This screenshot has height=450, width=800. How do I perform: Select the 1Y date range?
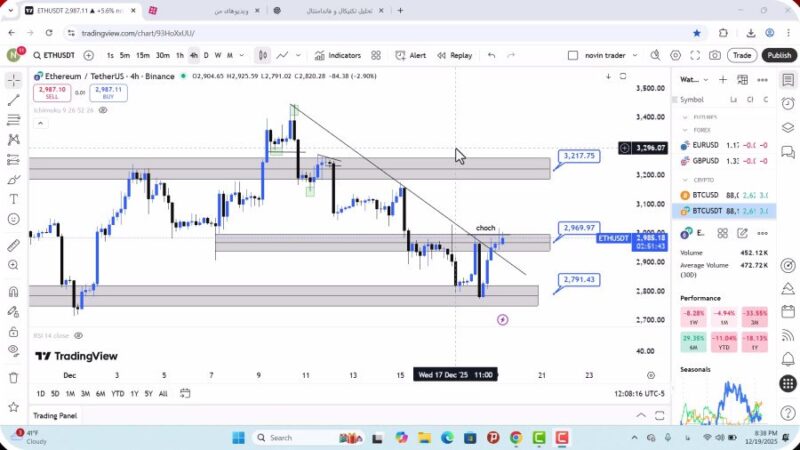coord(134,393)
